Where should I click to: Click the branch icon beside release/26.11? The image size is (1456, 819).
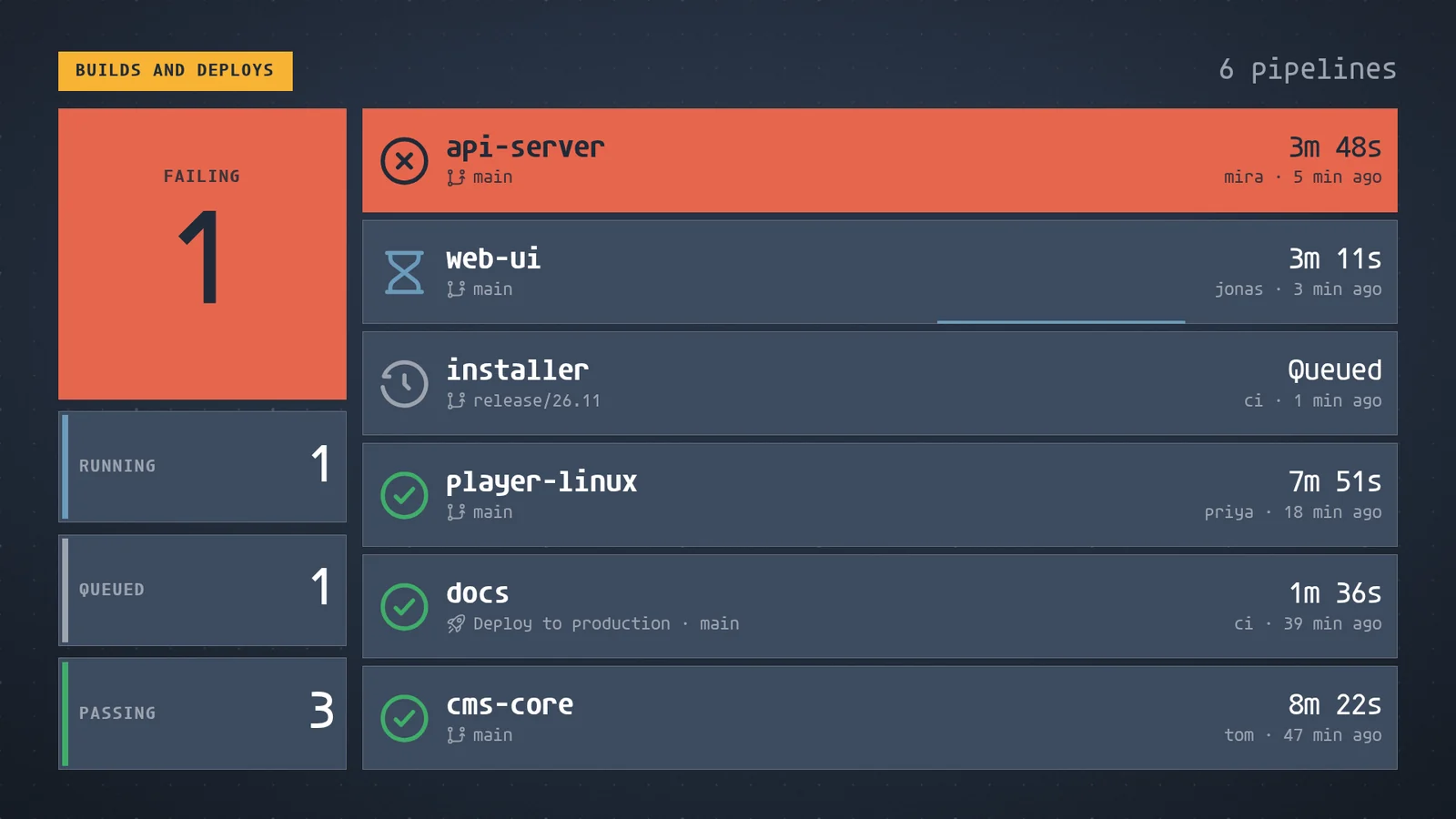point(456,400)
